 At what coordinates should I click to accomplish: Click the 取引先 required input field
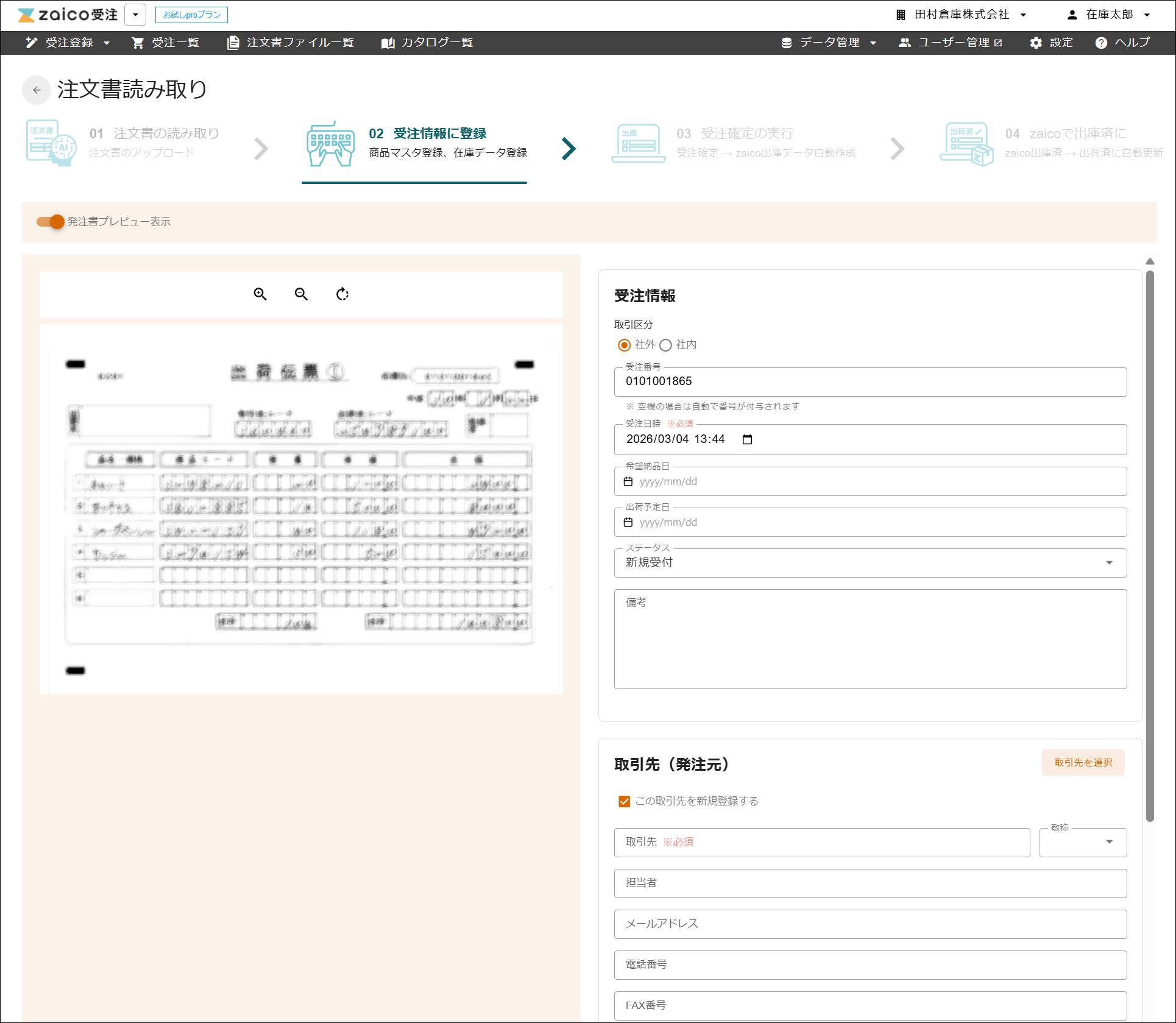pos(822,842)
